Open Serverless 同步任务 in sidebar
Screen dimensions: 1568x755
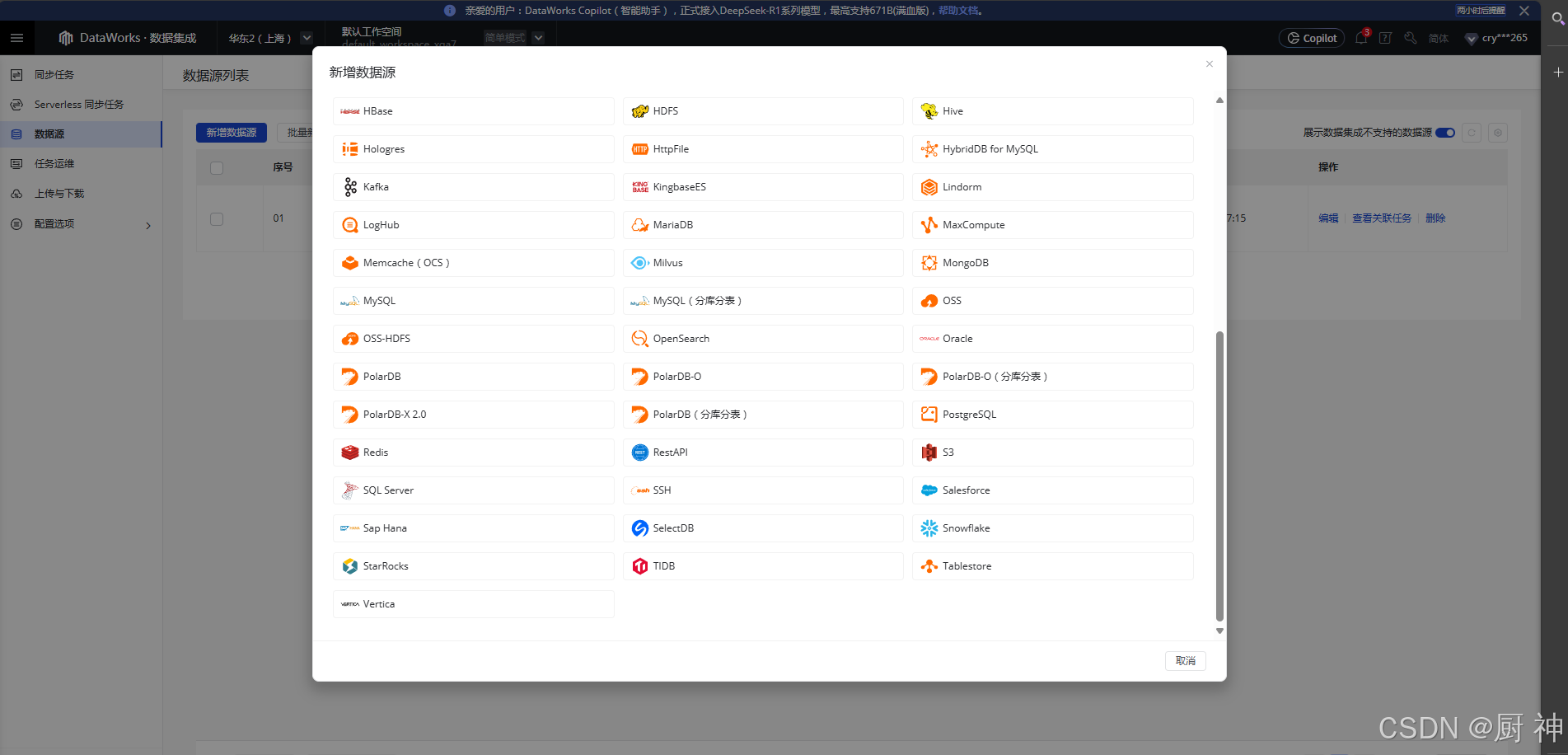(81, 105)
